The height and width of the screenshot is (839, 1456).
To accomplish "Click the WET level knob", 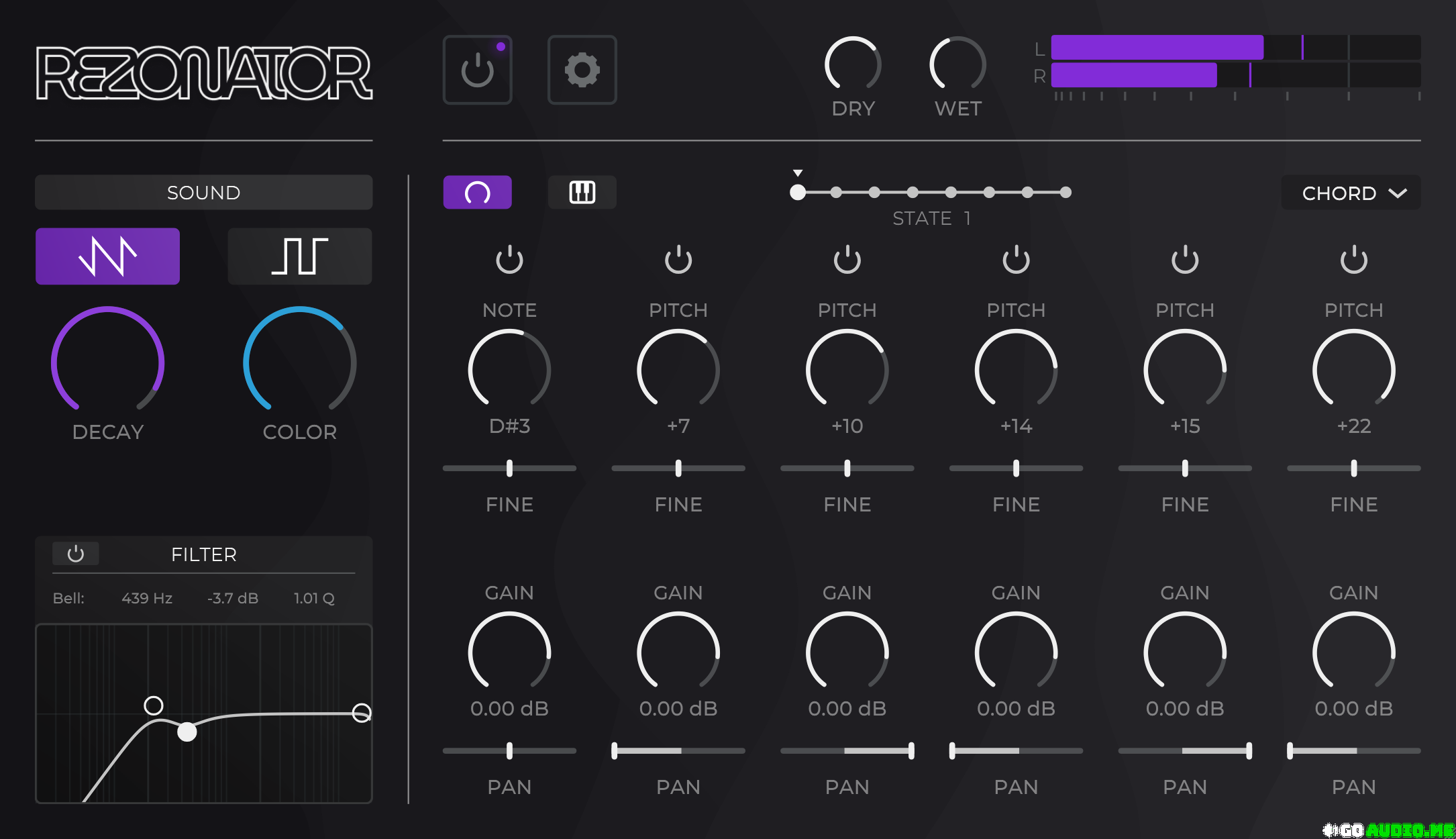I will click(957, 64).
